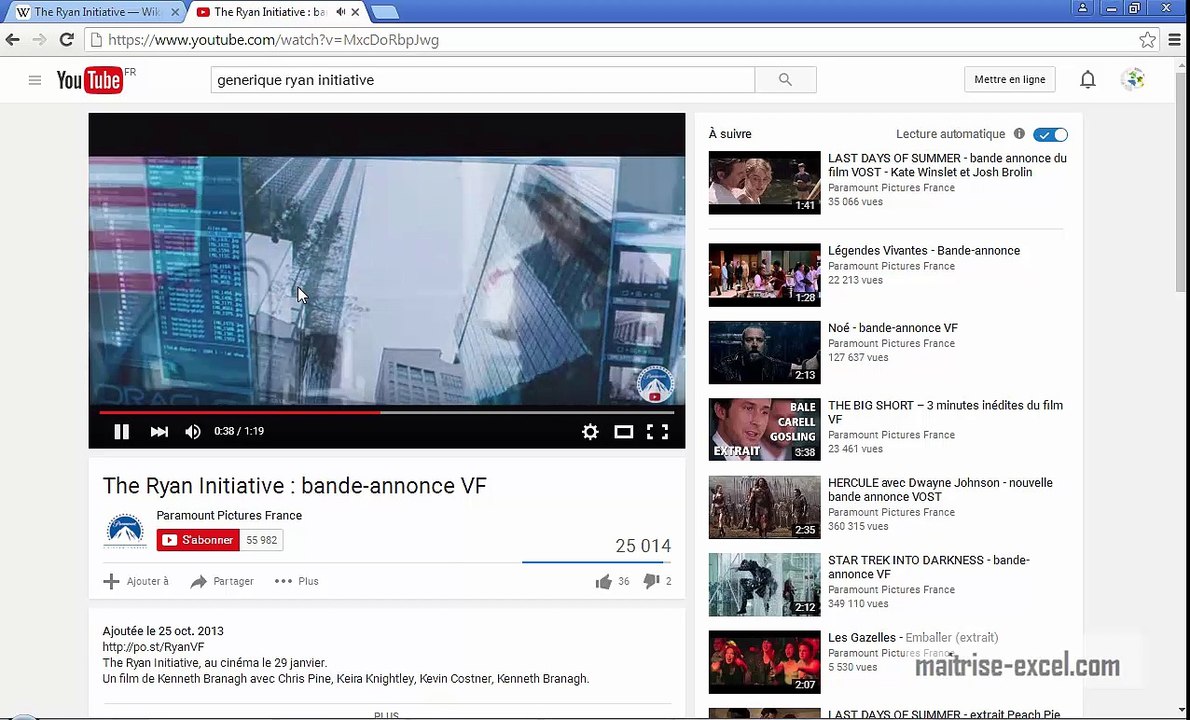The height and width of the screenshot is (720, 1190).
Task: Mute the video volume speaker icon
Action: coord(193,432)
